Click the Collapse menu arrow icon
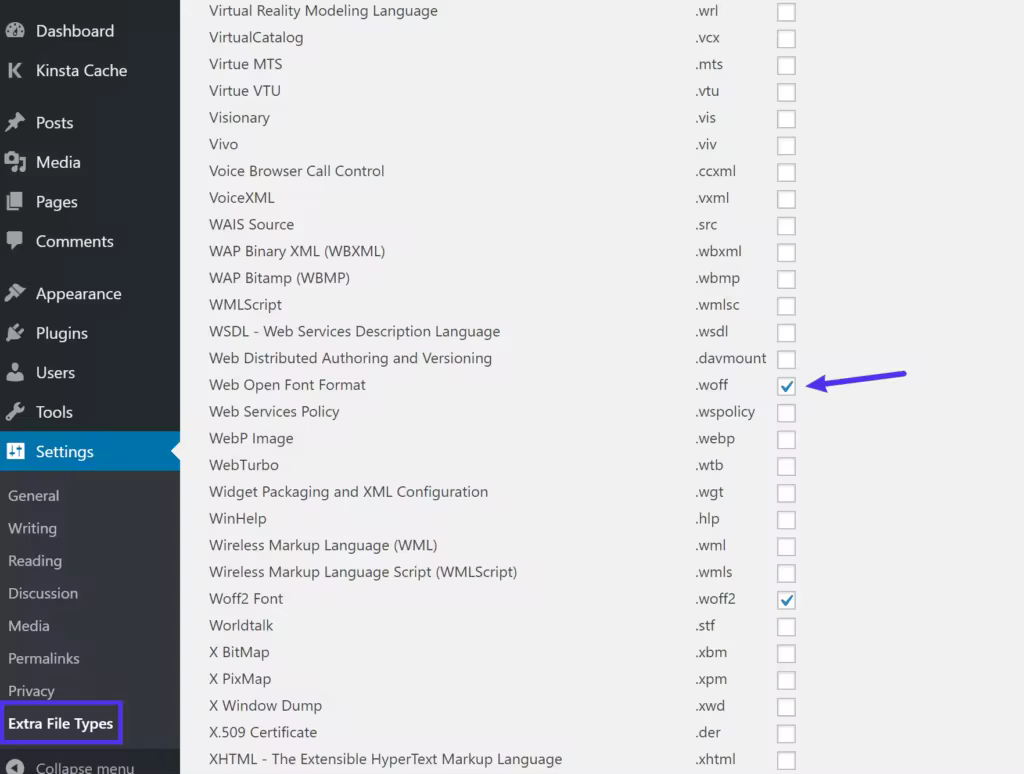The height and width of the screenshot is (774, 1024). tap(15, 767)
